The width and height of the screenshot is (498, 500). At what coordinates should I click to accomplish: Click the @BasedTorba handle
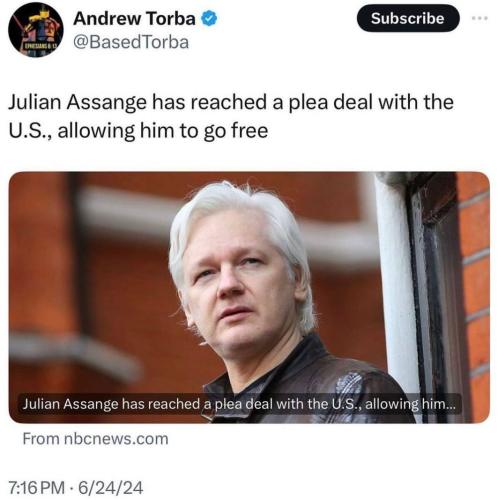click(x=131, y=43)
